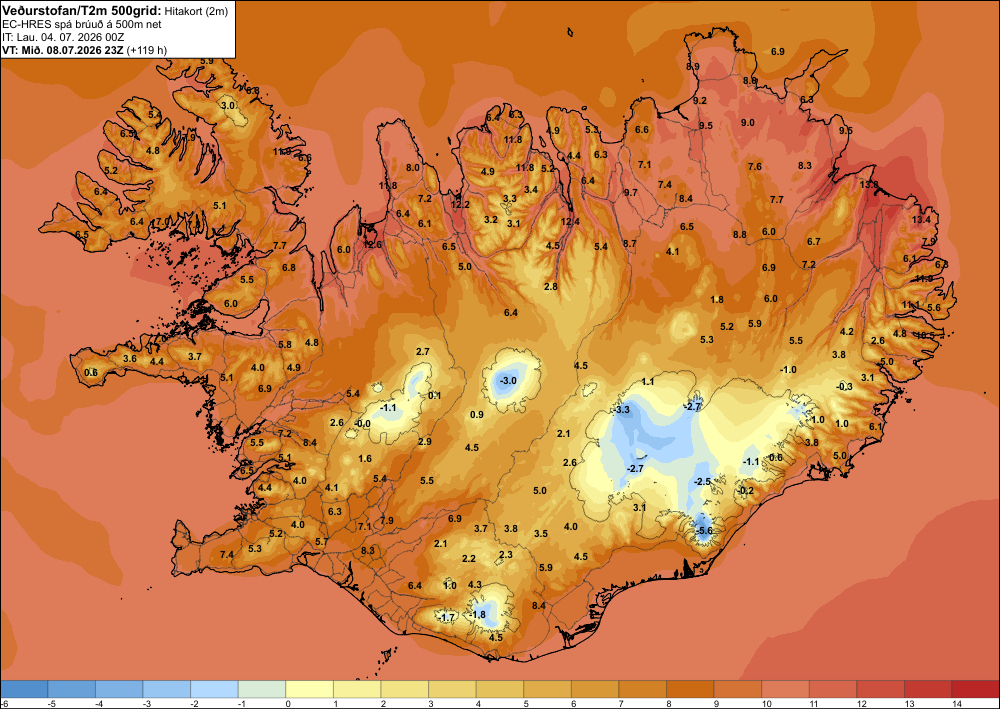1000x709 pixels.
Task: Click the -1.8 value on the southern glacier
Action: pyautogui.click(x=478, y=615)
